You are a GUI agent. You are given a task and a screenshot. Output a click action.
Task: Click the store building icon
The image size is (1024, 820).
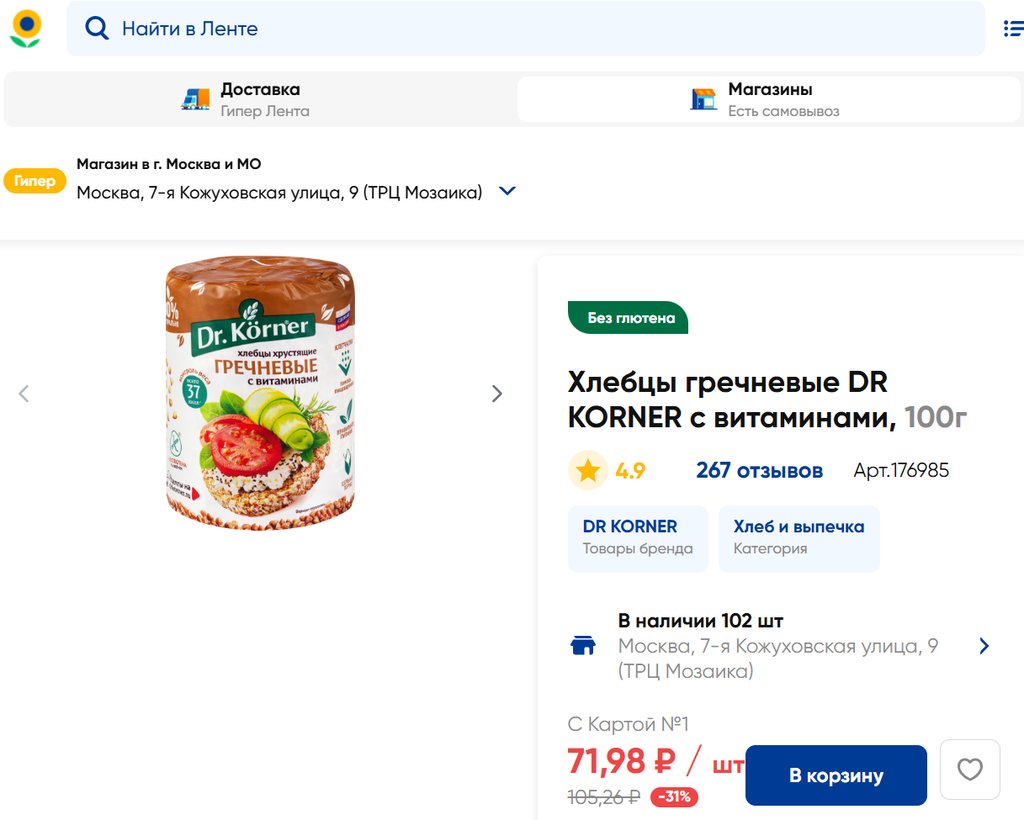704,99
